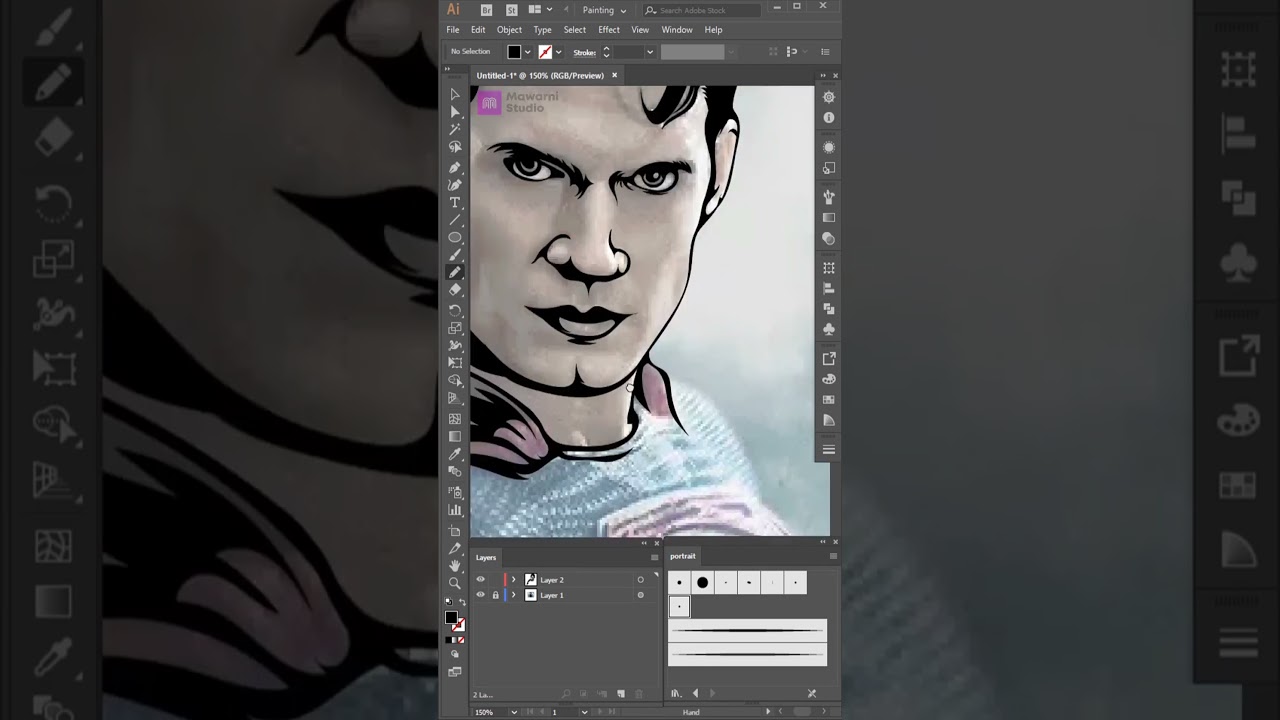
Task: Select the Pen tool
Action: pyautogui.click(x=455, y=167)
